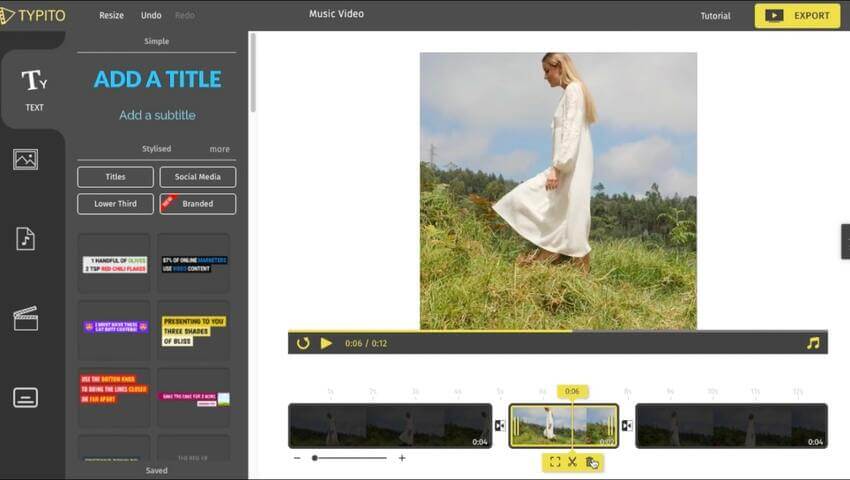
Task: Play the video preview
Action: tap(326, 343)
